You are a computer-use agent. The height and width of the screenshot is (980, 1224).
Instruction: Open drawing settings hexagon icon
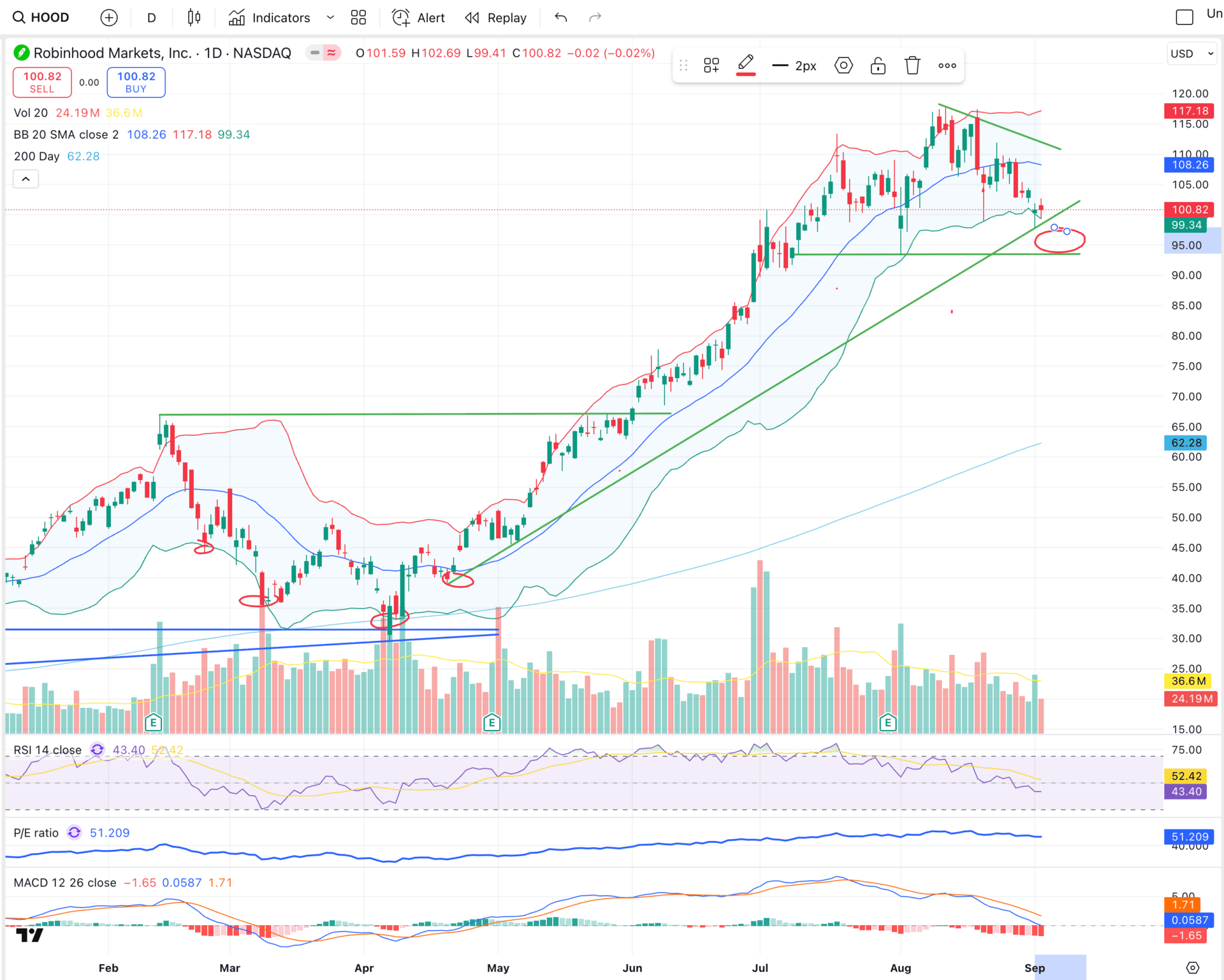[x=843, y=65]
